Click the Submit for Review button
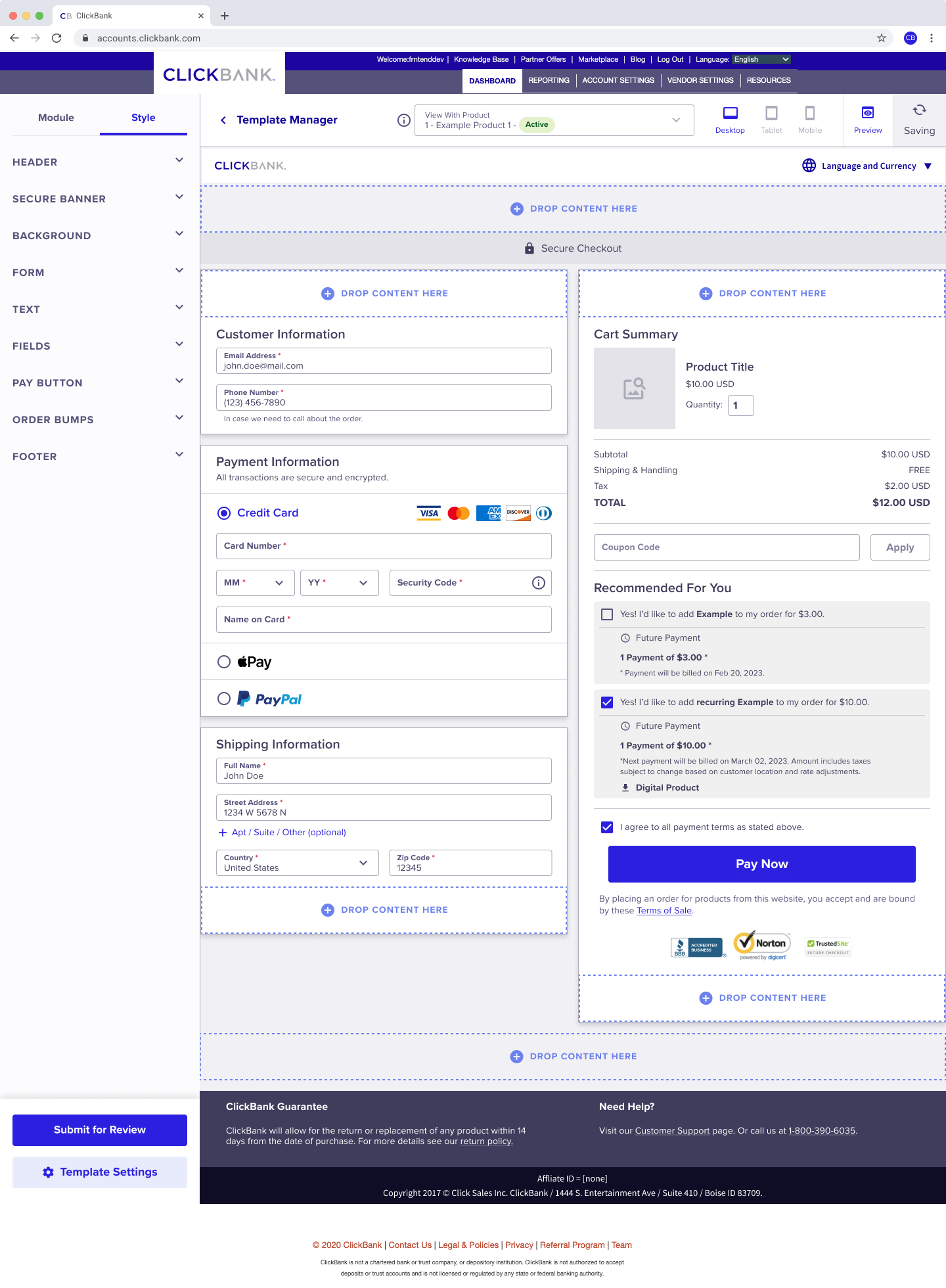946x1288 pixels. pyautogui.click(x=100, y=1130)
